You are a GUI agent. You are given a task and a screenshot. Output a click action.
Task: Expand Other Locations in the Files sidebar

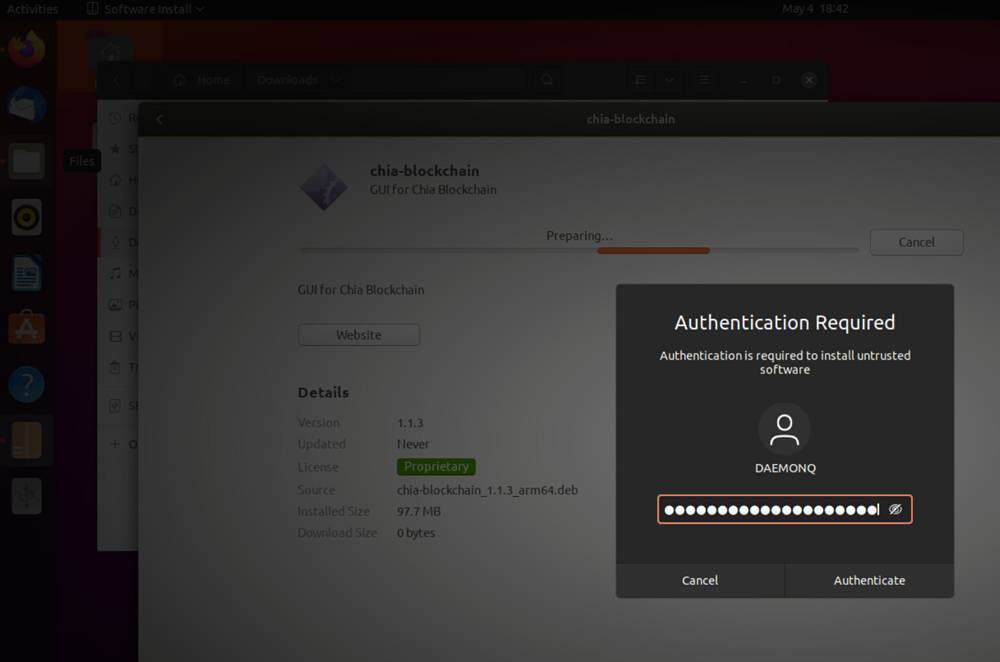(x=120, y=443)
